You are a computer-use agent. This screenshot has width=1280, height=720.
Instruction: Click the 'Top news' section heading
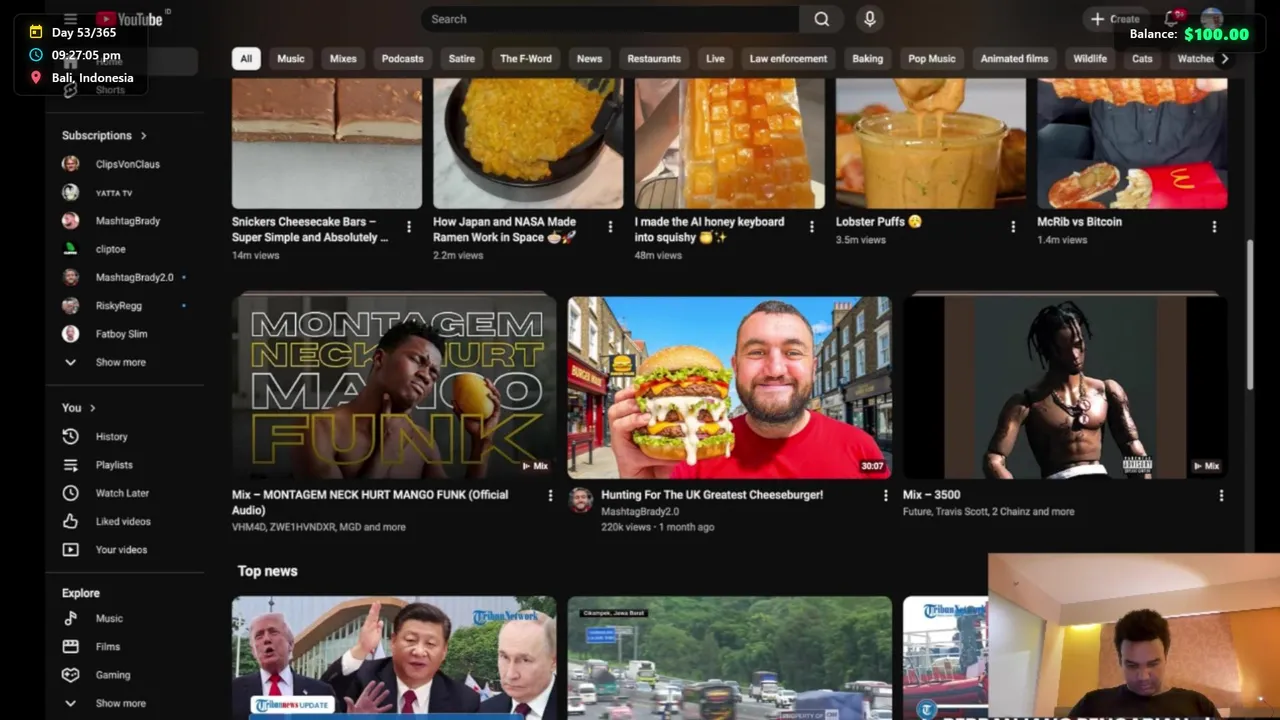267,571
